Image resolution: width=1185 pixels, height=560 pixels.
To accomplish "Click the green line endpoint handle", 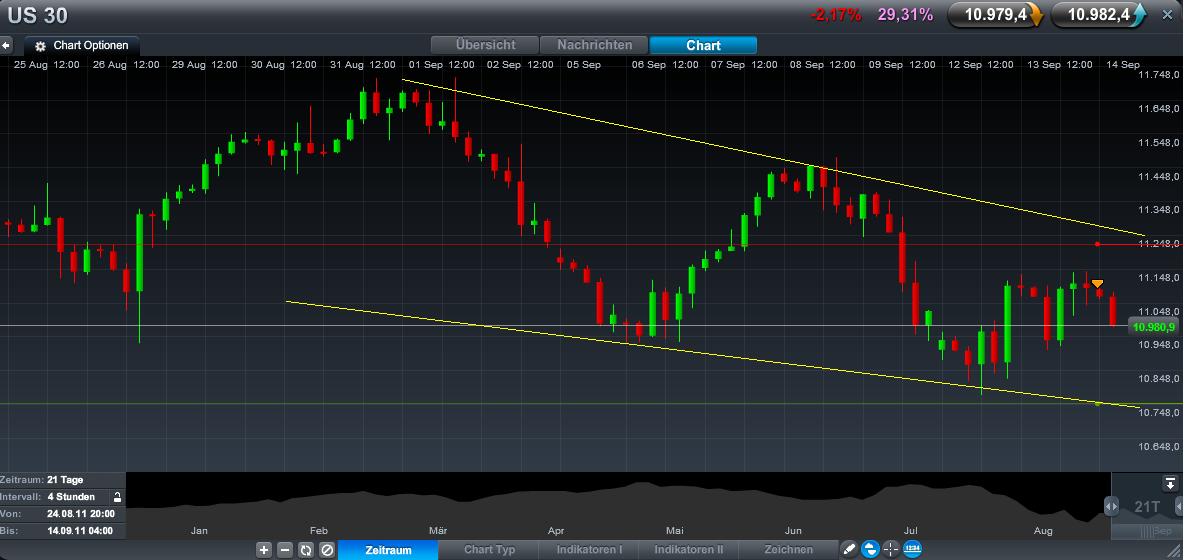I will click(1097, 404).
